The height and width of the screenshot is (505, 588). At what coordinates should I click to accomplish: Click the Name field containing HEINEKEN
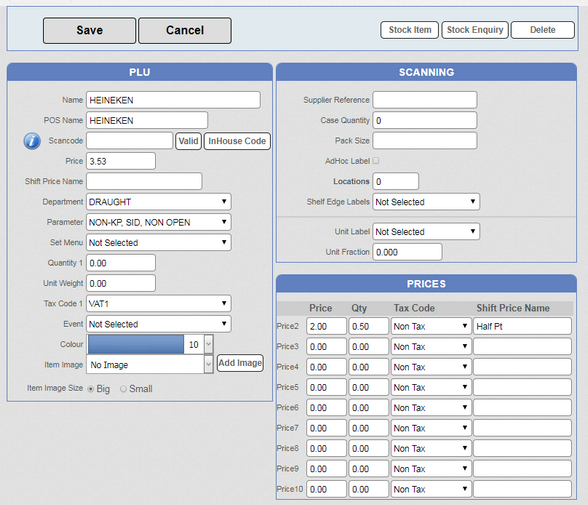tap(173, 100)
